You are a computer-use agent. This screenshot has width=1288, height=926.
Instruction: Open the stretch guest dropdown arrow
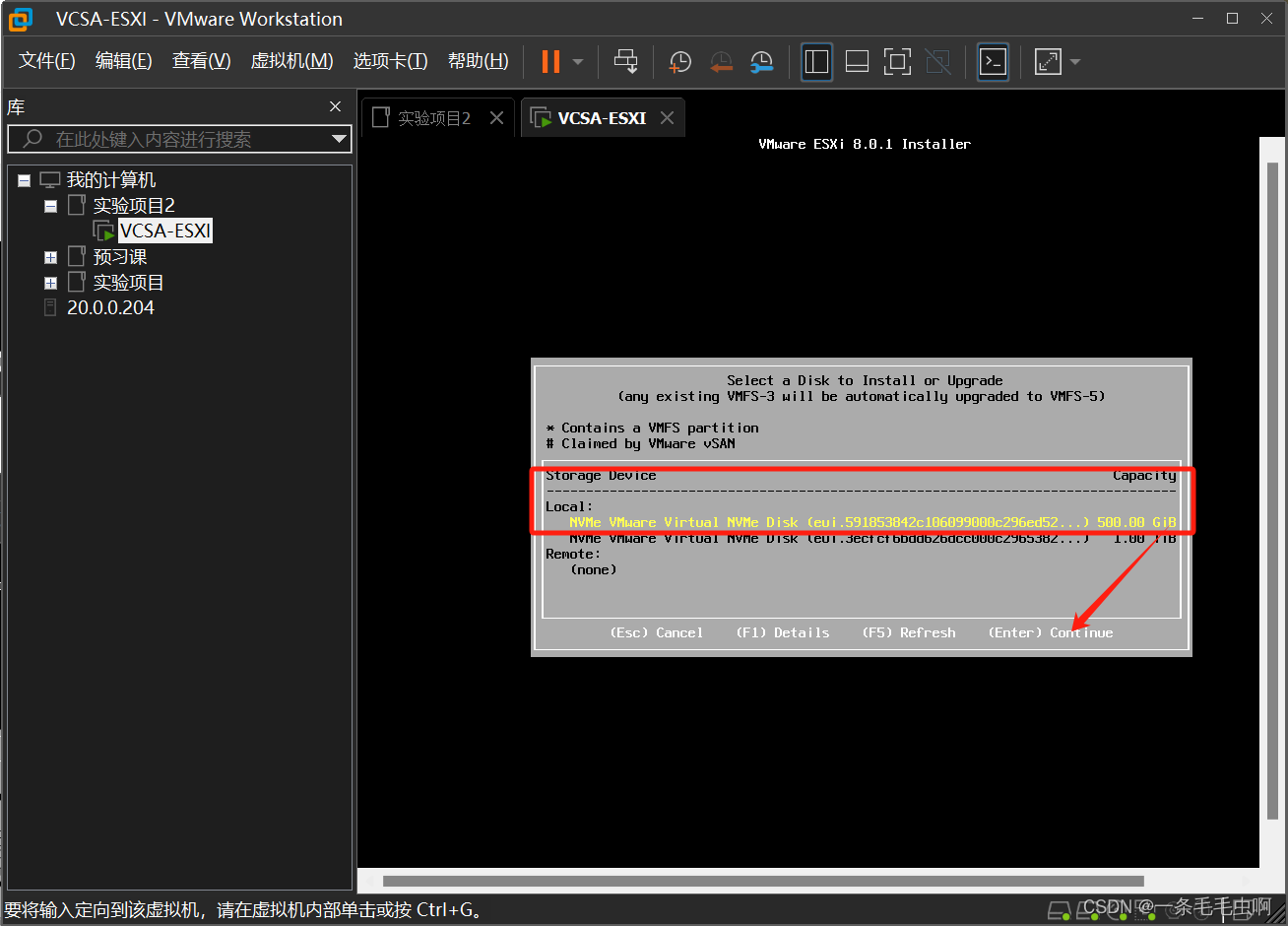(1075, 62)
